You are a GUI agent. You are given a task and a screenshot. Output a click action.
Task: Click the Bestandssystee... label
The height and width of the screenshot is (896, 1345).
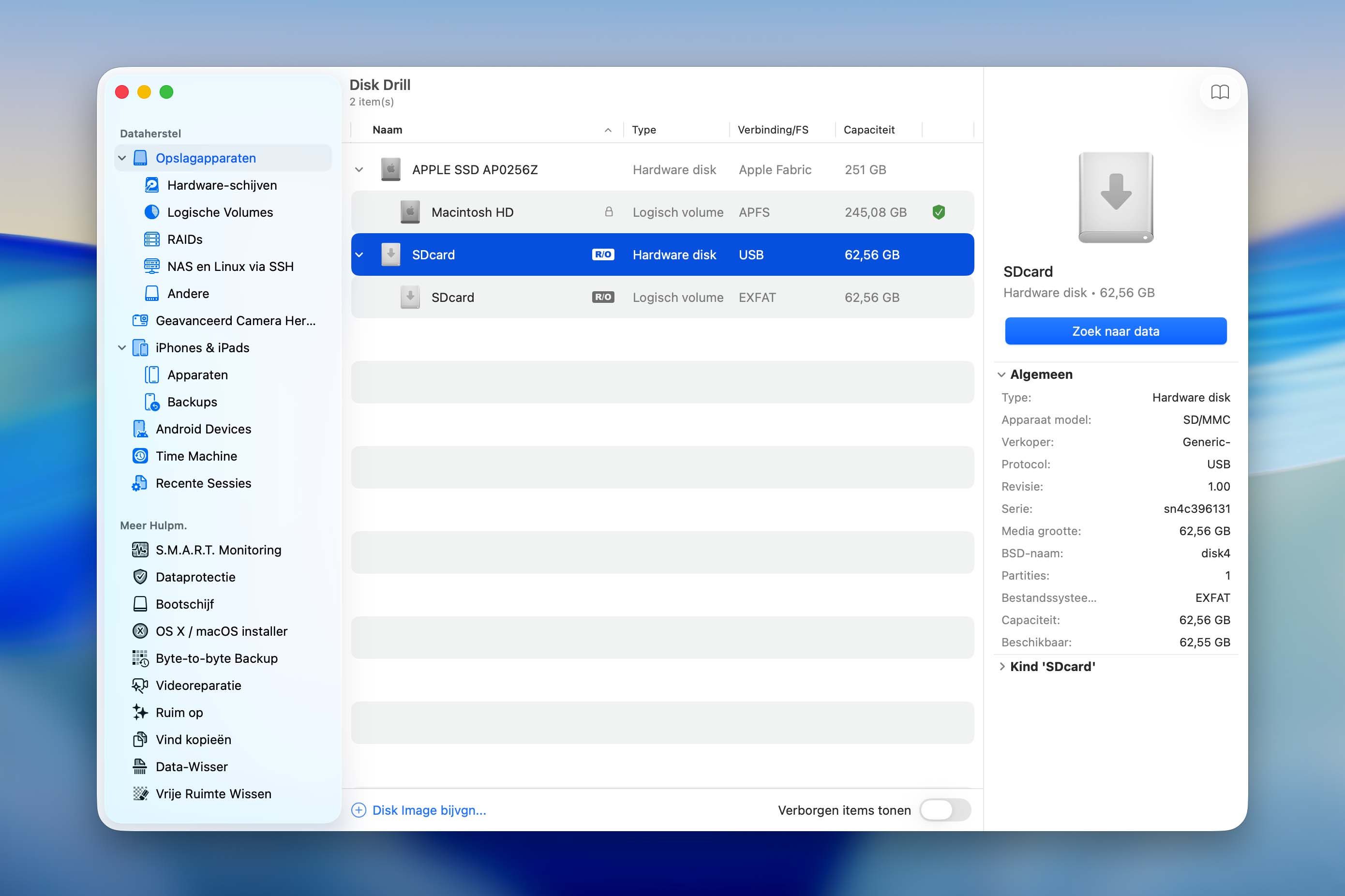click(1048, 597)
